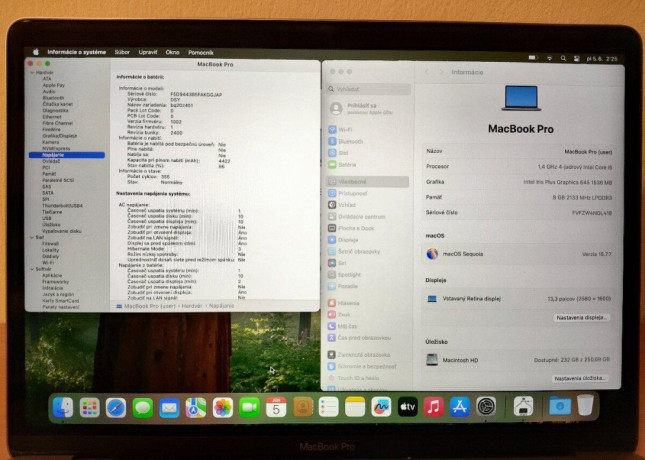The image size is (645, 460).
Task: Click date and time in menu bar
Action: (602, 59)
